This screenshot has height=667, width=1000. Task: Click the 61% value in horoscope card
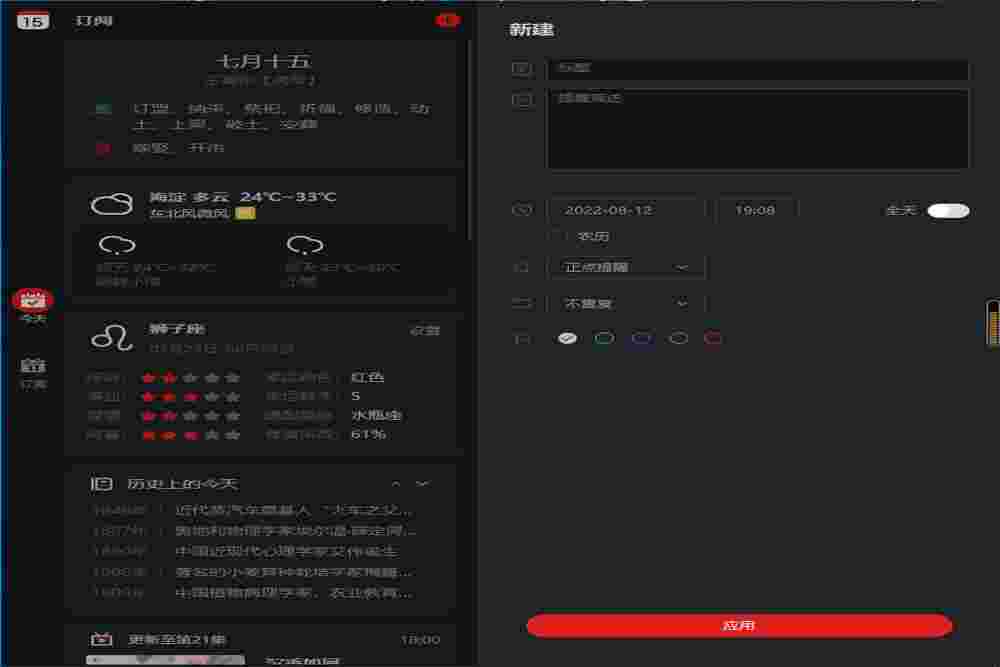pyautogui.click(x=369, y=434)
